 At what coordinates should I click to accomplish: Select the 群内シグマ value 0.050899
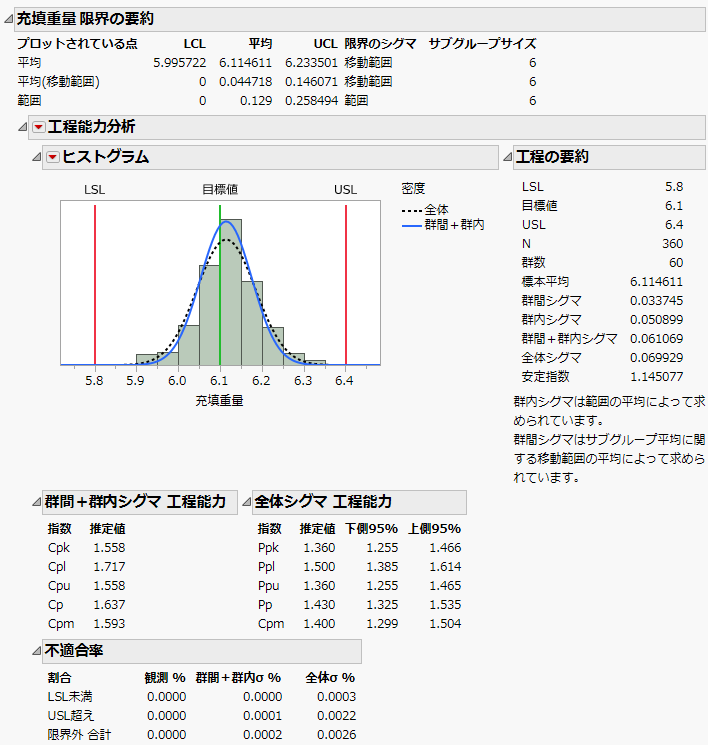(x=656, y=320)
